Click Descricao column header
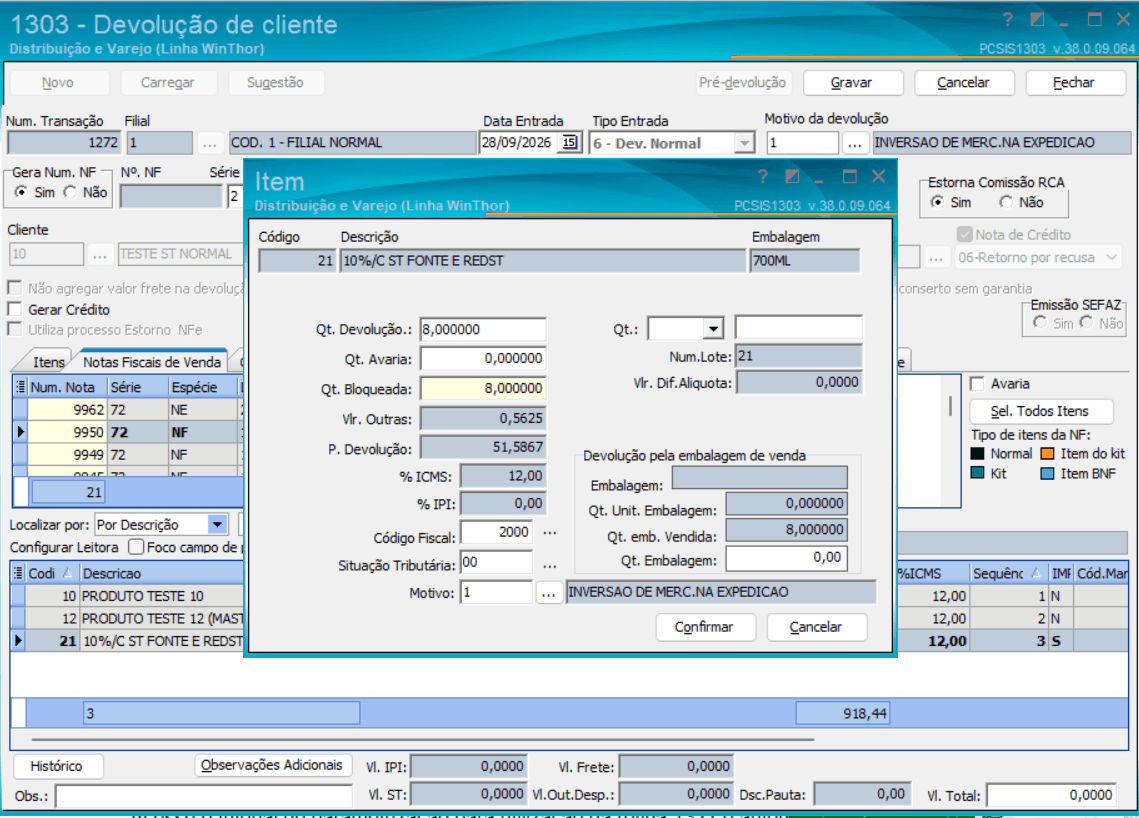The height and width of the screenshot is (818, 1139). pyautogui.click(x=161, y=573)
